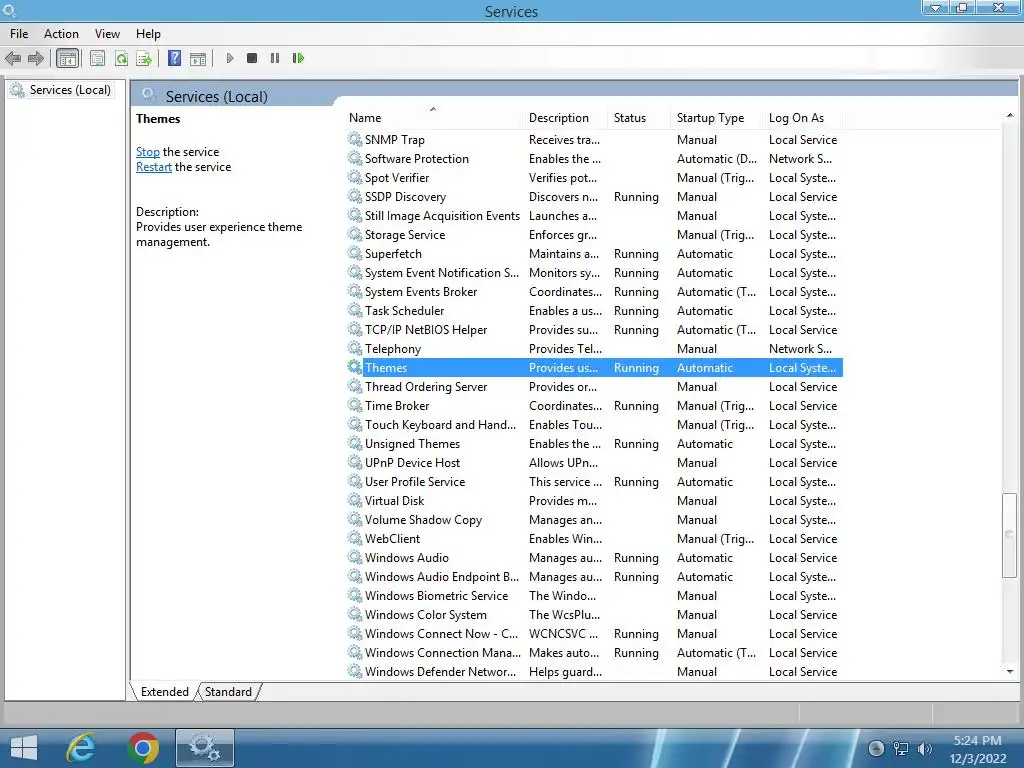Open the Help menu
The image size is (1024, 768).
click(148, 34)
